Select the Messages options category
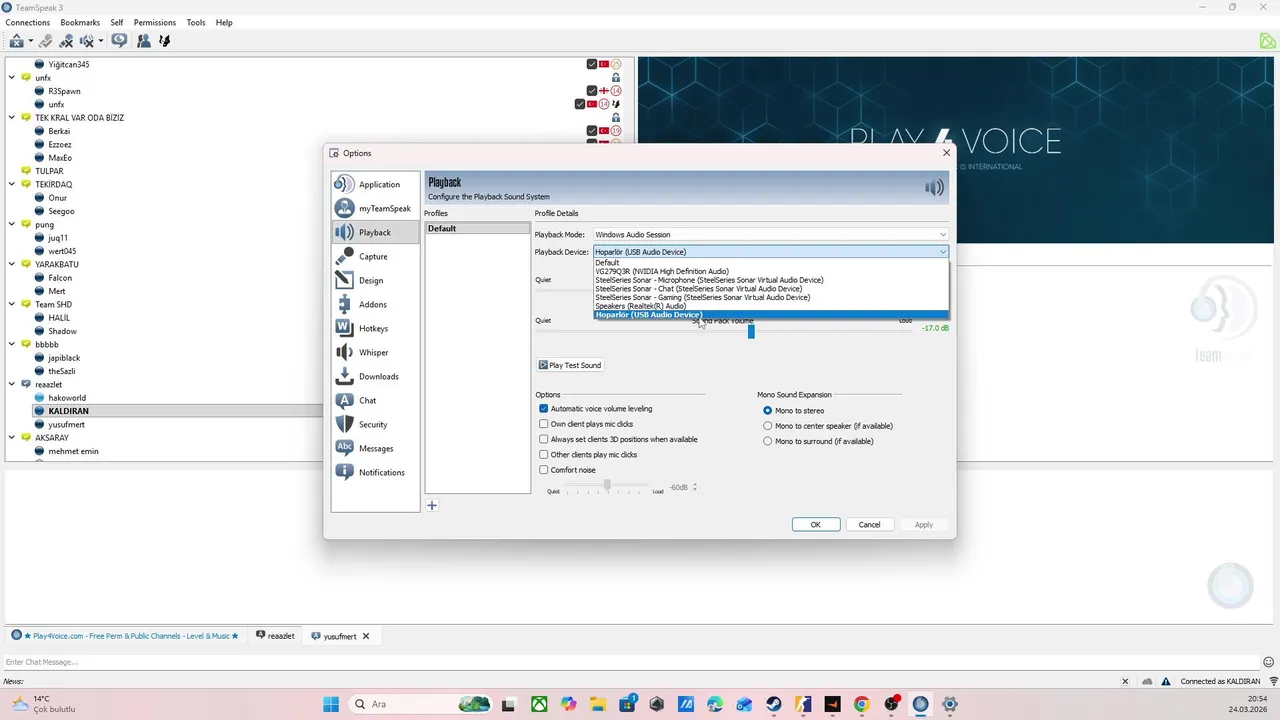The height and width of the screenshot is (720, 1280). [x=375, y=448]
